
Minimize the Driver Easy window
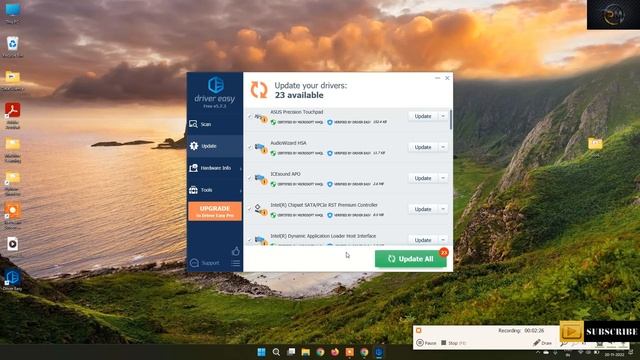pyautogui.click(x=438, y=78)
